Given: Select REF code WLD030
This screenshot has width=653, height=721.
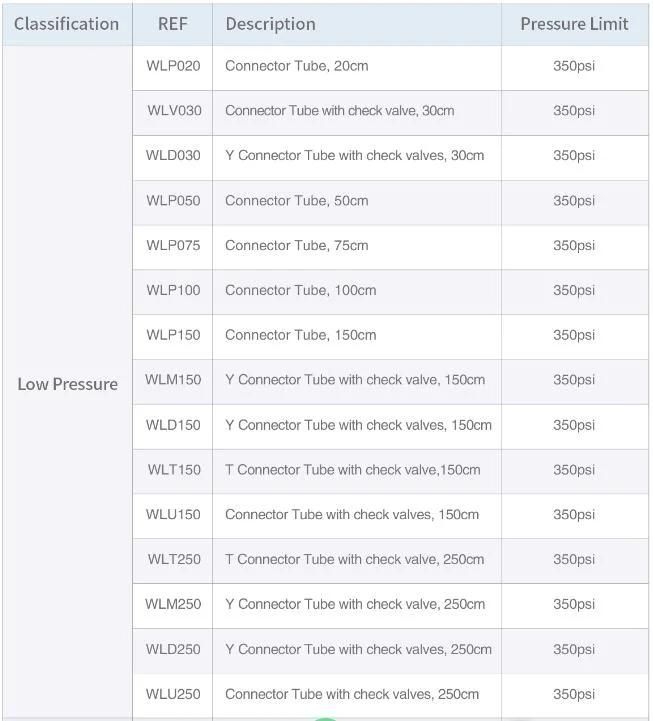Looking at the screenshot, I should point(173,155).
